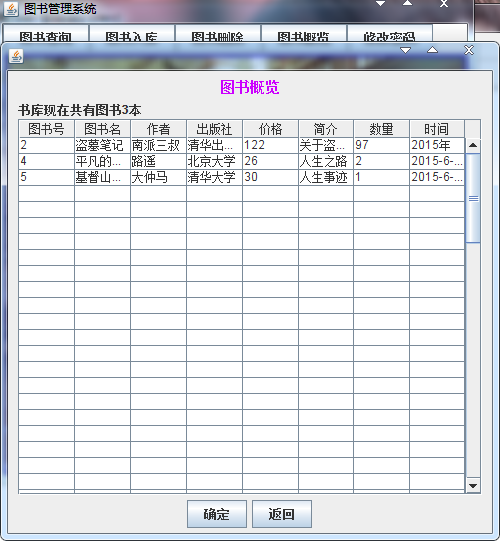Select the 盗墓笔记 book name cell
500x541 pixels.
tap(102, 145)
